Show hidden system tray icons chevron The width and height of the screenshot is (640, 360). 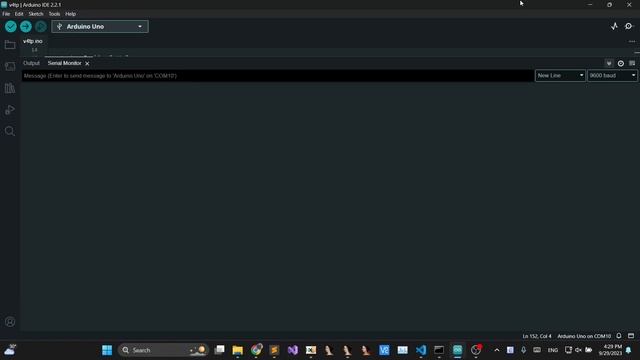coord(497,350)
